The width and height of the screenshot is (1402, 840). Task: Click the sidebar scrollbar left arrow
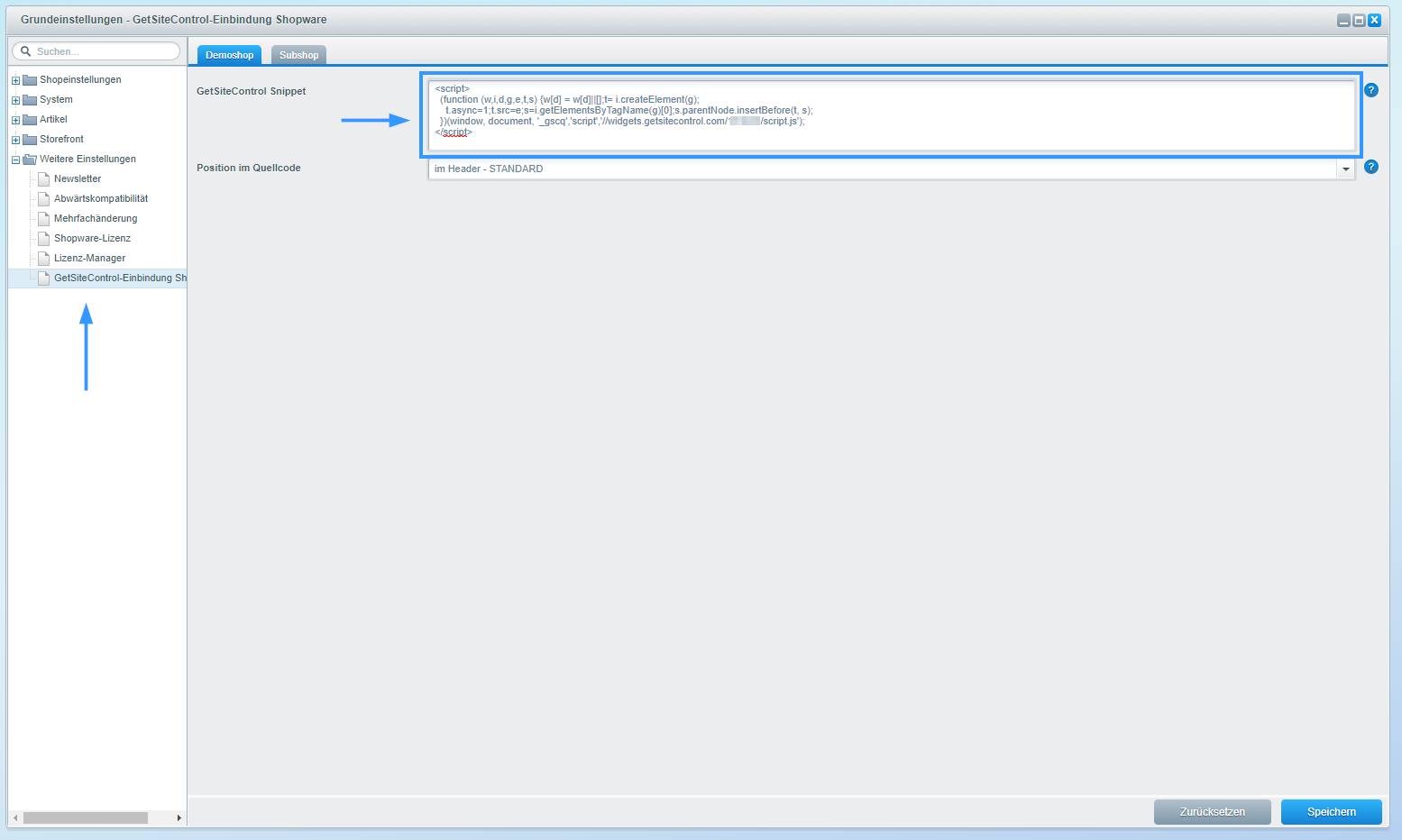click(x=15, y=817)
